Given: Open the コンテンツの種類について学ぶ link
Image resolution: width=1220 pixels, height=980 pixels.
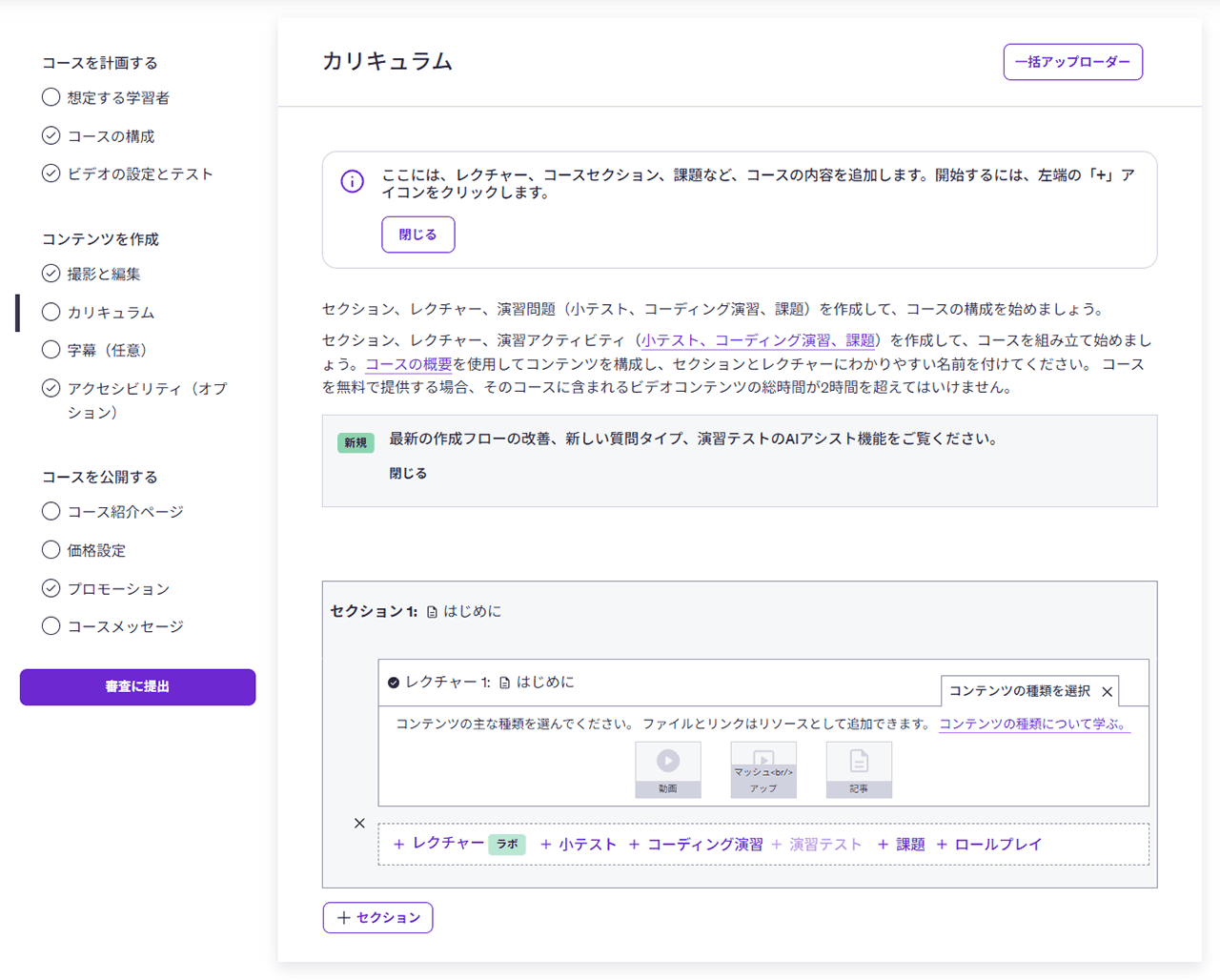Looking at the screenshot, I should pyautogui.click(x=1033, y=725).
